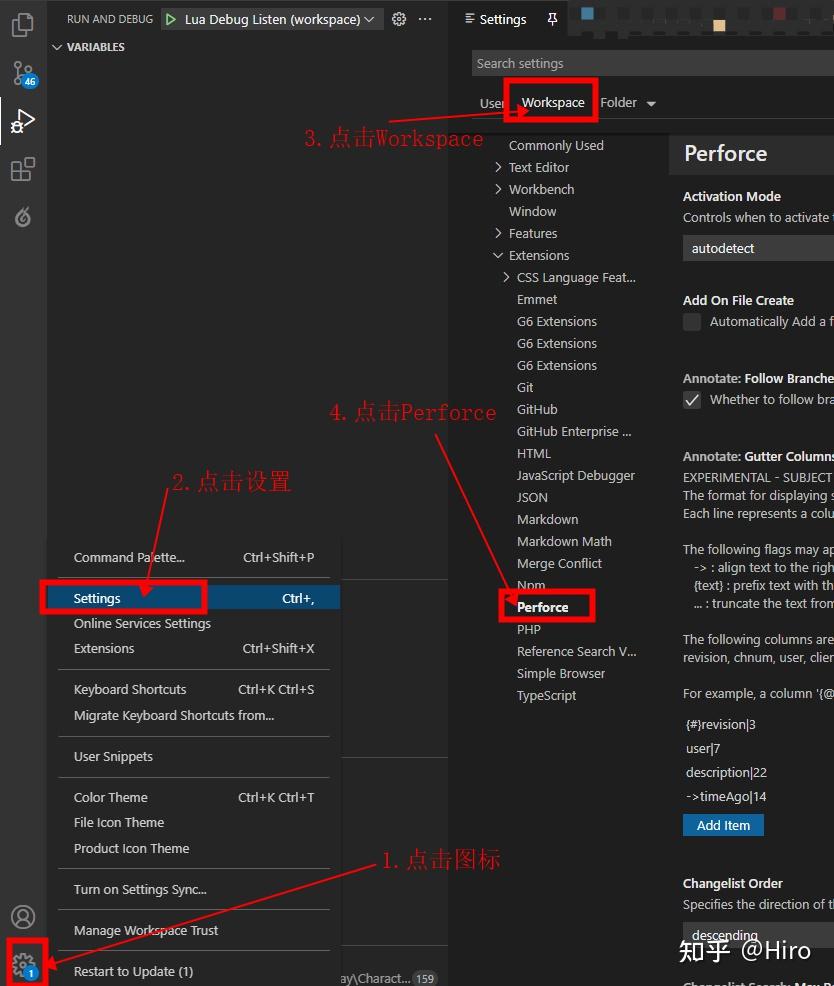Open the Extensions view

coord(22,168)
